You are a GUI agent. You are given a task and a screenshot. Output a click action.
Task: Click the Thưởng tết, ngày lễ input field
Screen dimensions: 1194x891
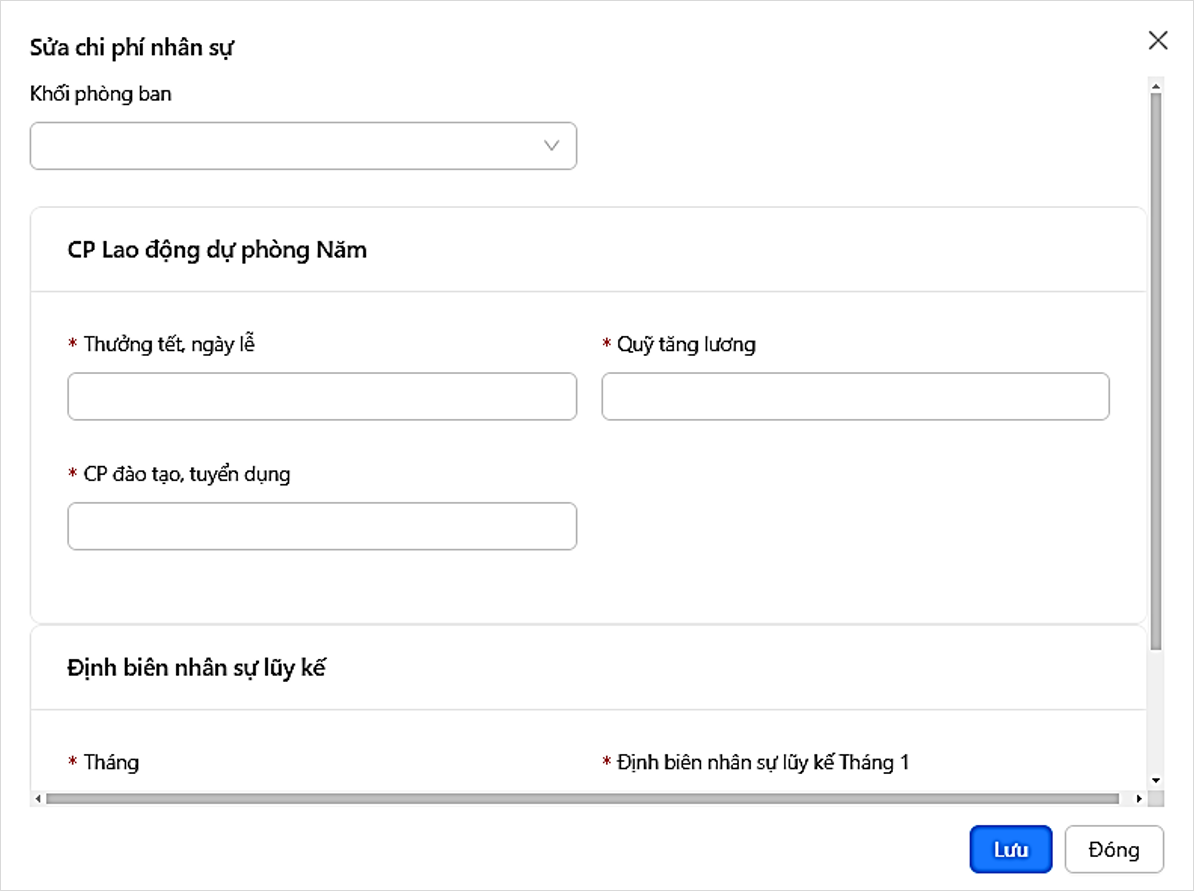322,396
